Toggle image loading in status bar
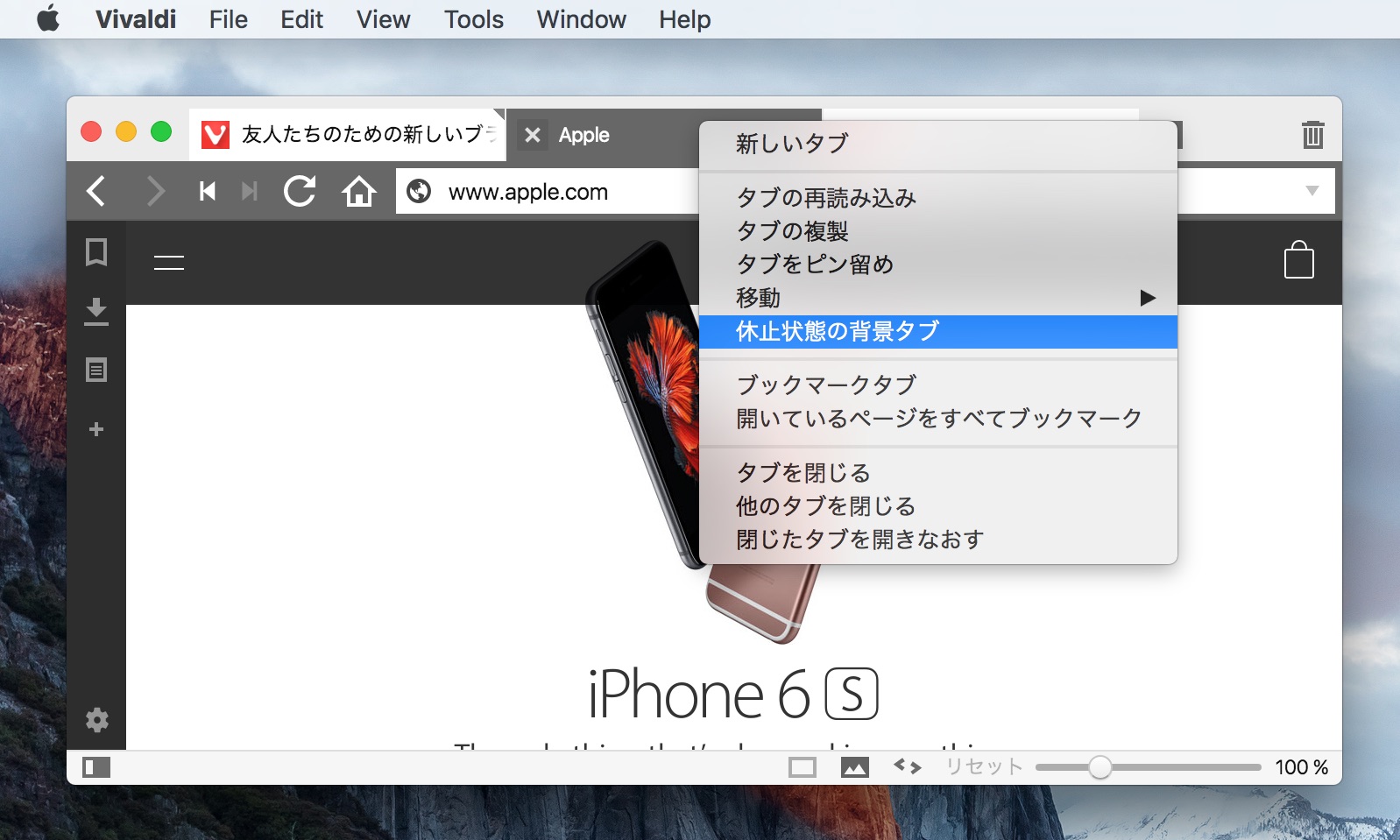 pyautogui.click(x=855, y=767)
